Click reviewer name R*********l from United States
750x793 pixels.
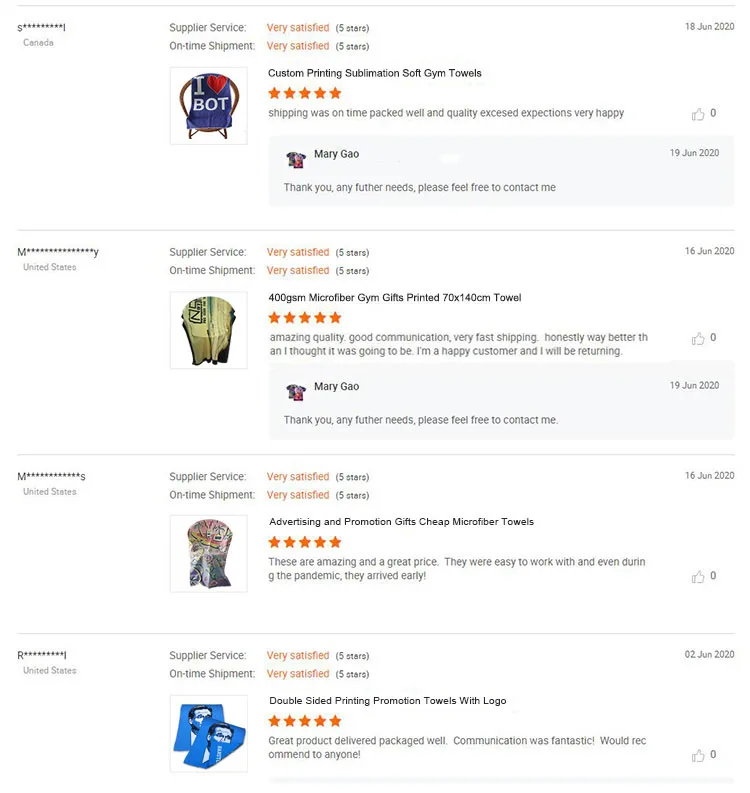(42, 655)
